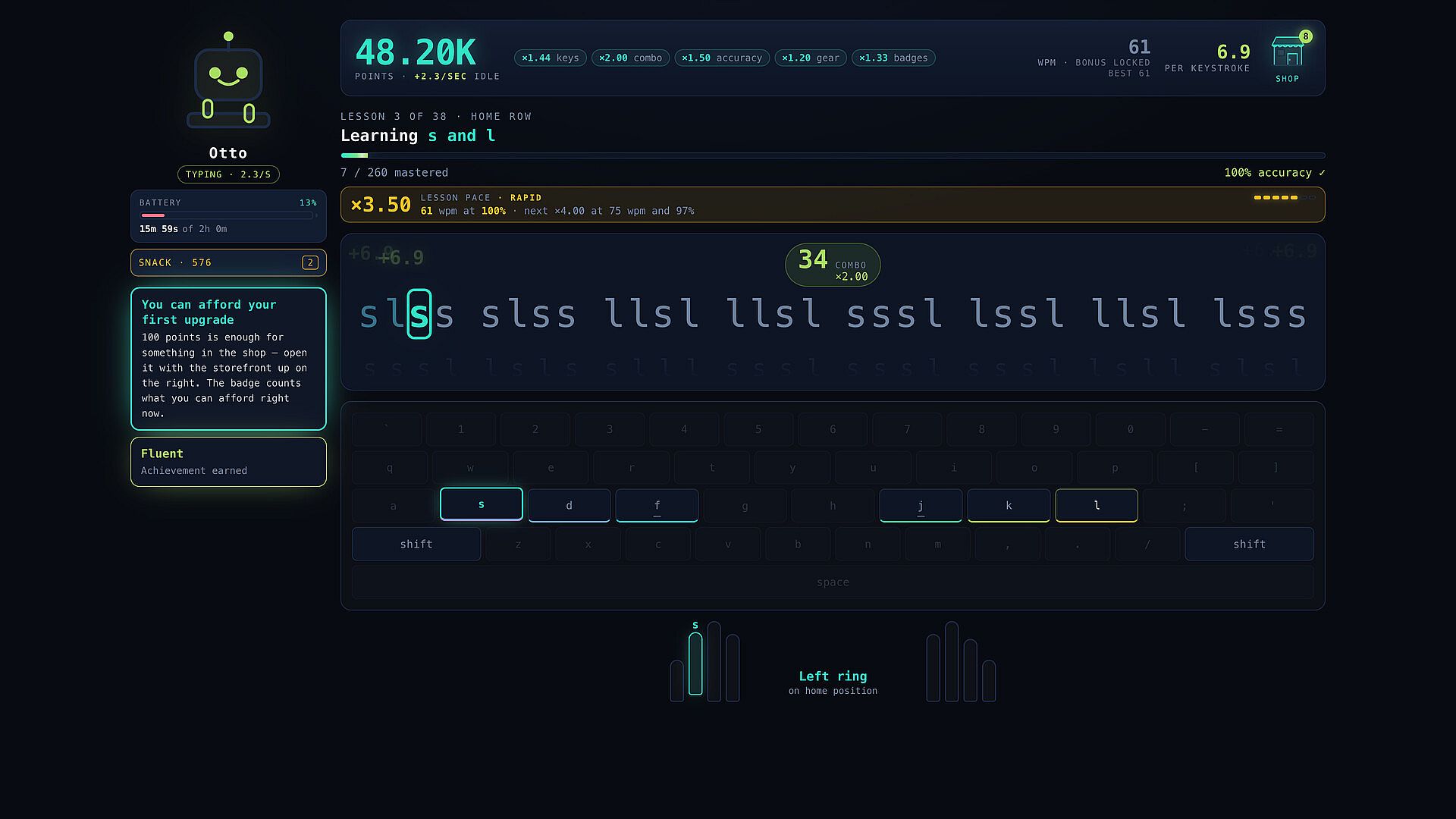1456x819 pixels.
Task: Select the ×2.00 combo multiplier chip
Action: (x=630, y=58)
